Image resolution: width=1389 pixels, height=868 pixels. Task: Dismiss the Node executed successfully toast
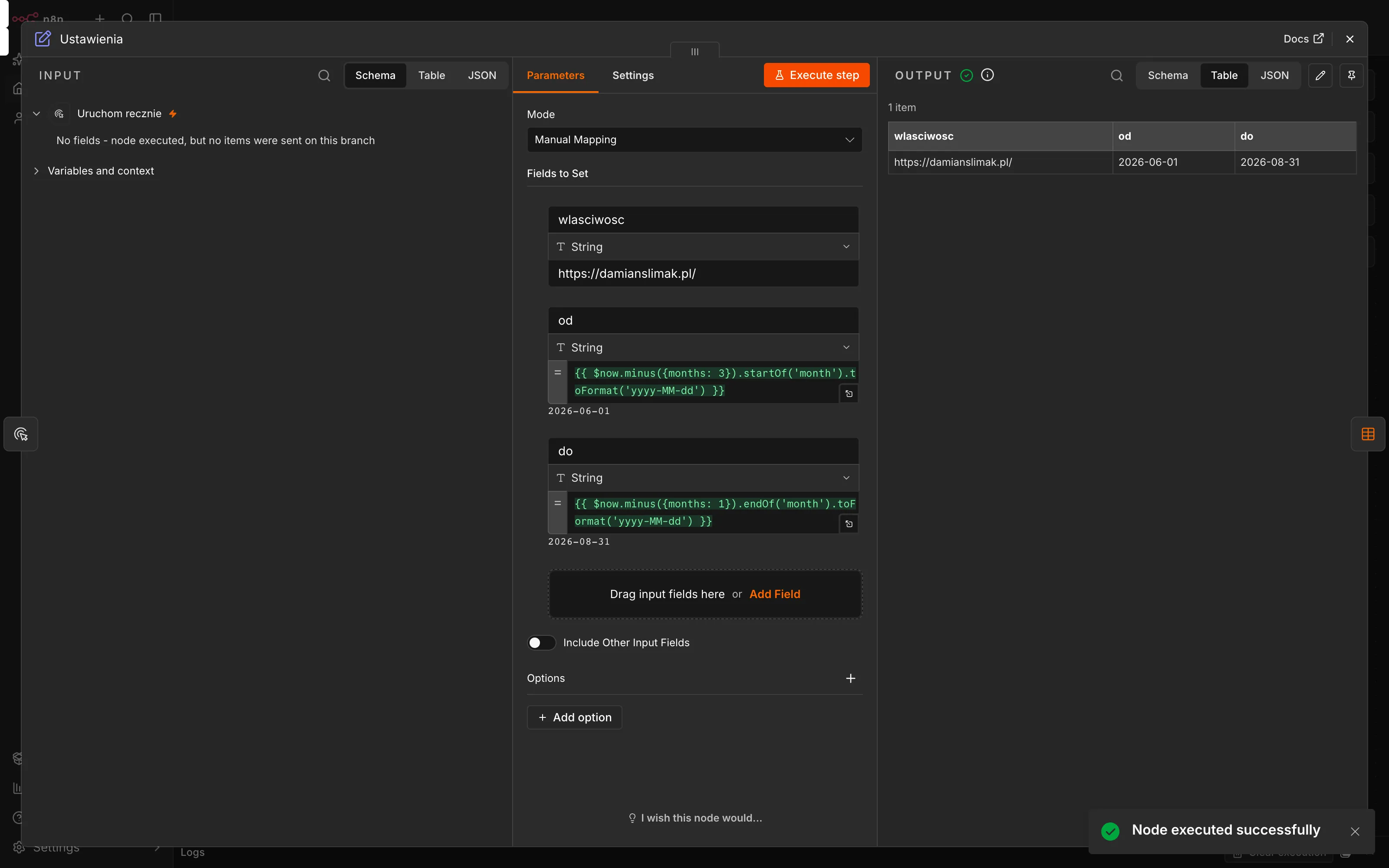click(1355, 831)
